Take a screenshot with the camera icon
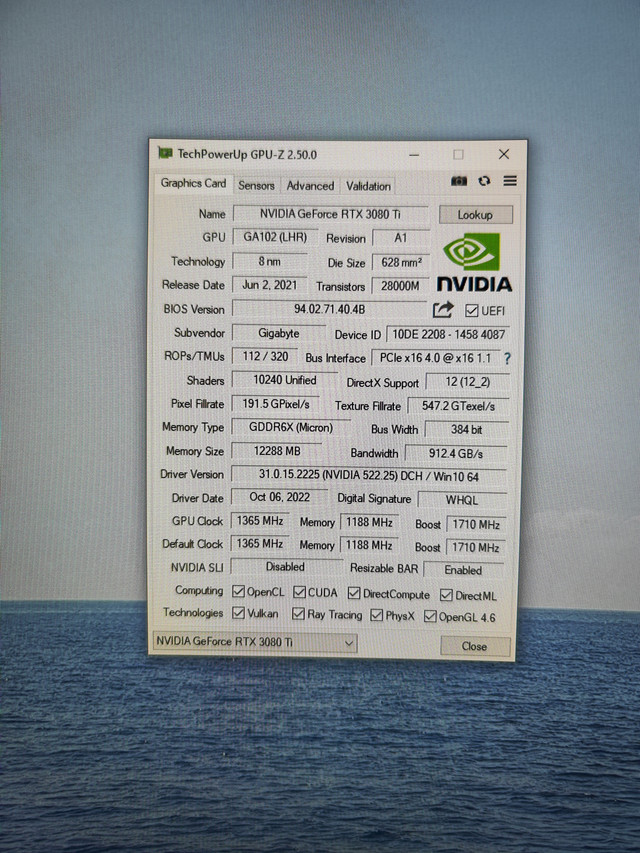The height and width of the screenshot is (853, 640). [459, 181]
